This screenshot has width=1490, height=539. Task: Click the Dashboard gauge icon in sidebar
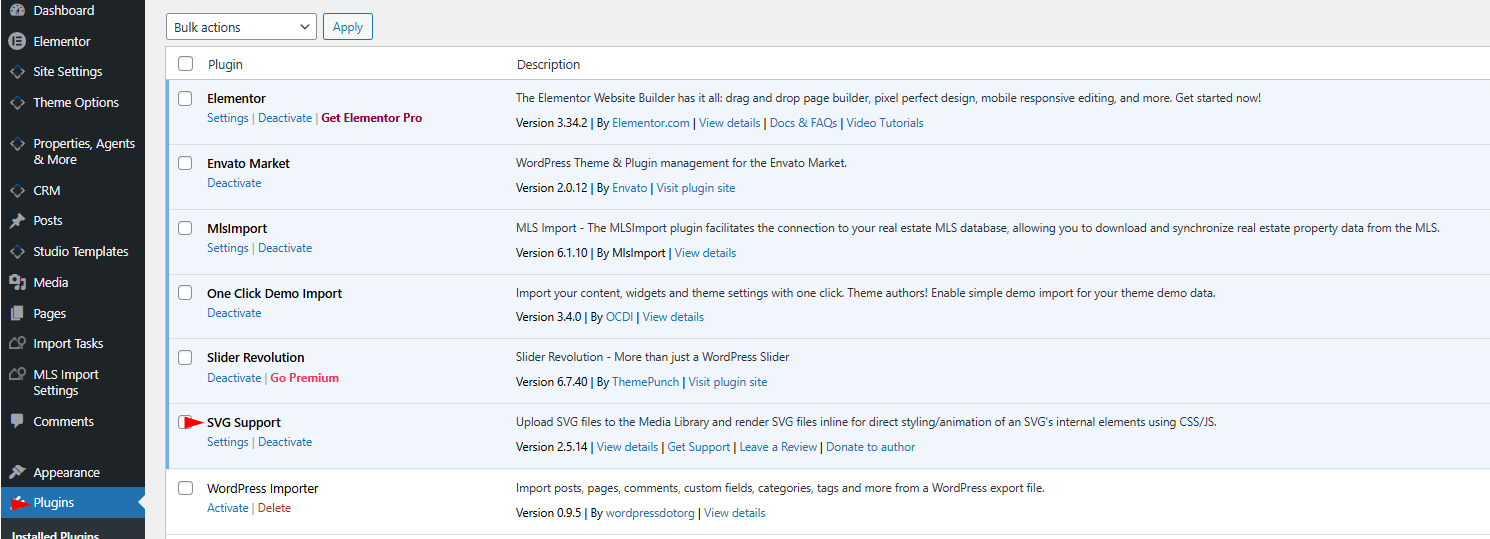(x=17, y=10)
